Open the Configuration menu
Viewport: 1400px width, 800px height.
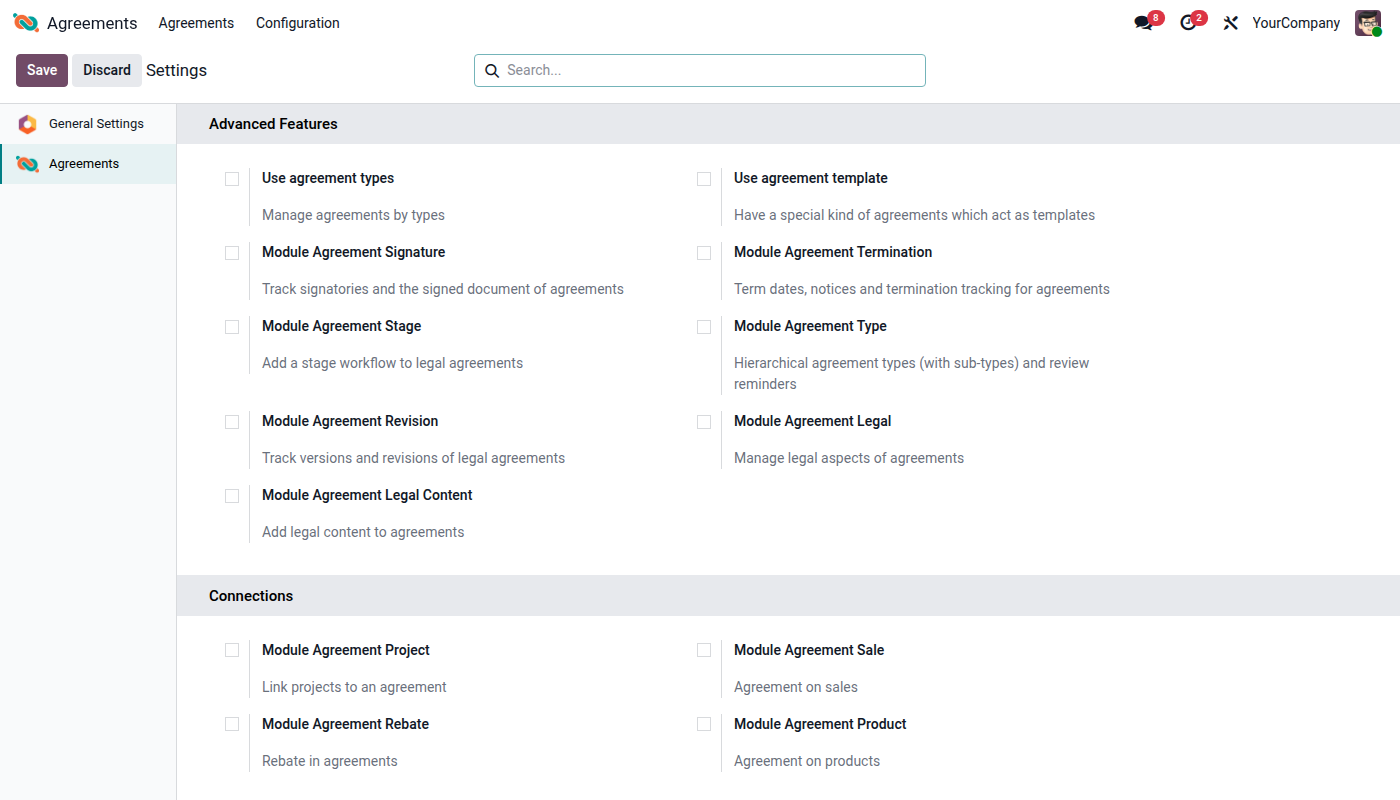[298, 23]
